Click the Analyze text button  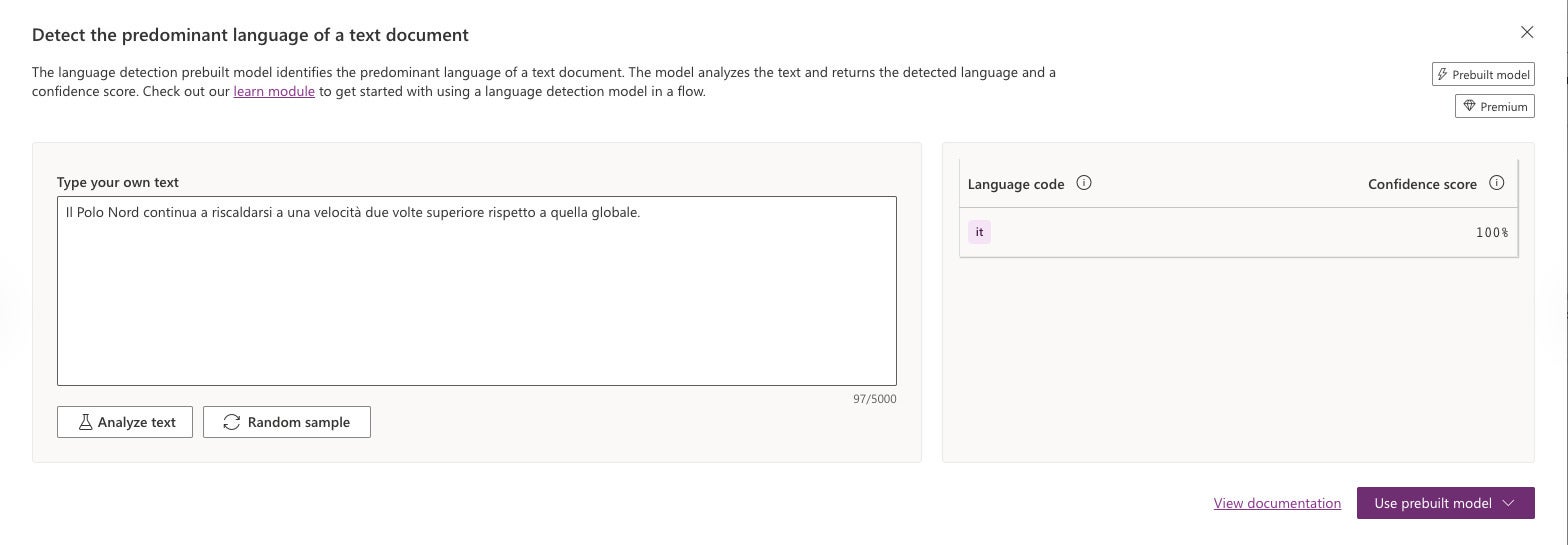coord(125,422)
